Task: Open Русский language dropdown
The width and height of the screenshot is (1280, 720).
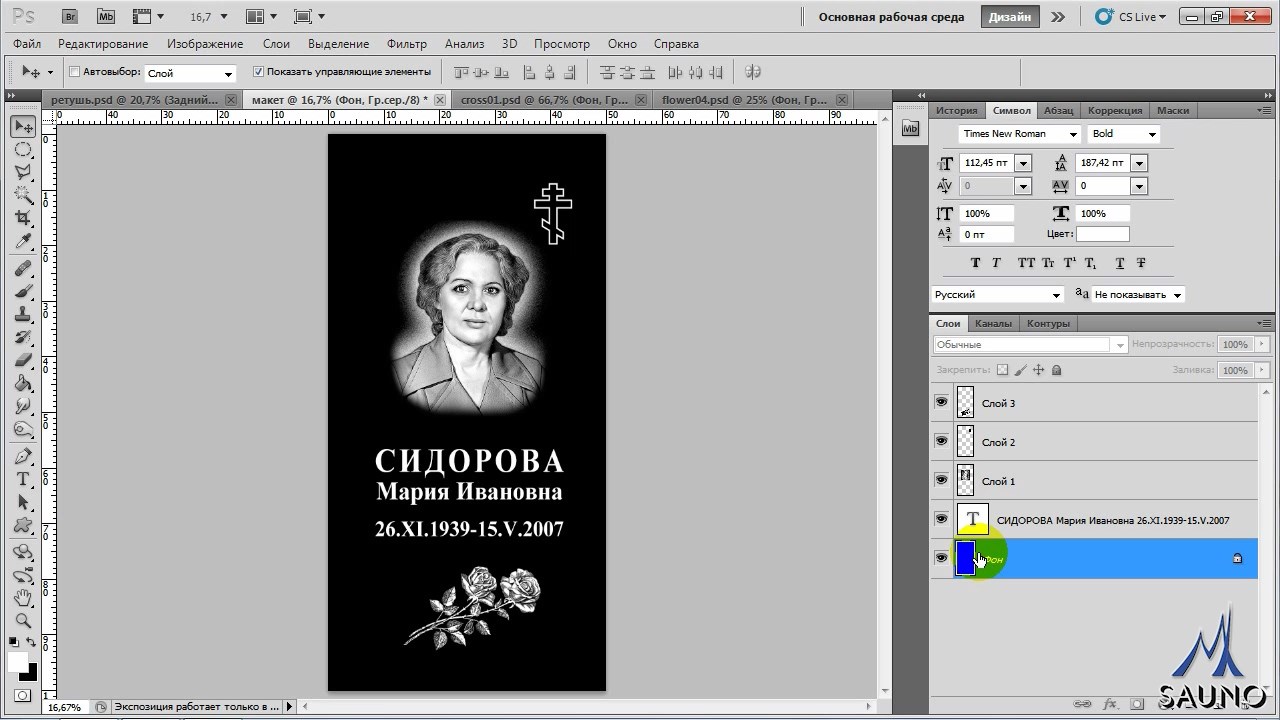Action: coord(1056,295)
